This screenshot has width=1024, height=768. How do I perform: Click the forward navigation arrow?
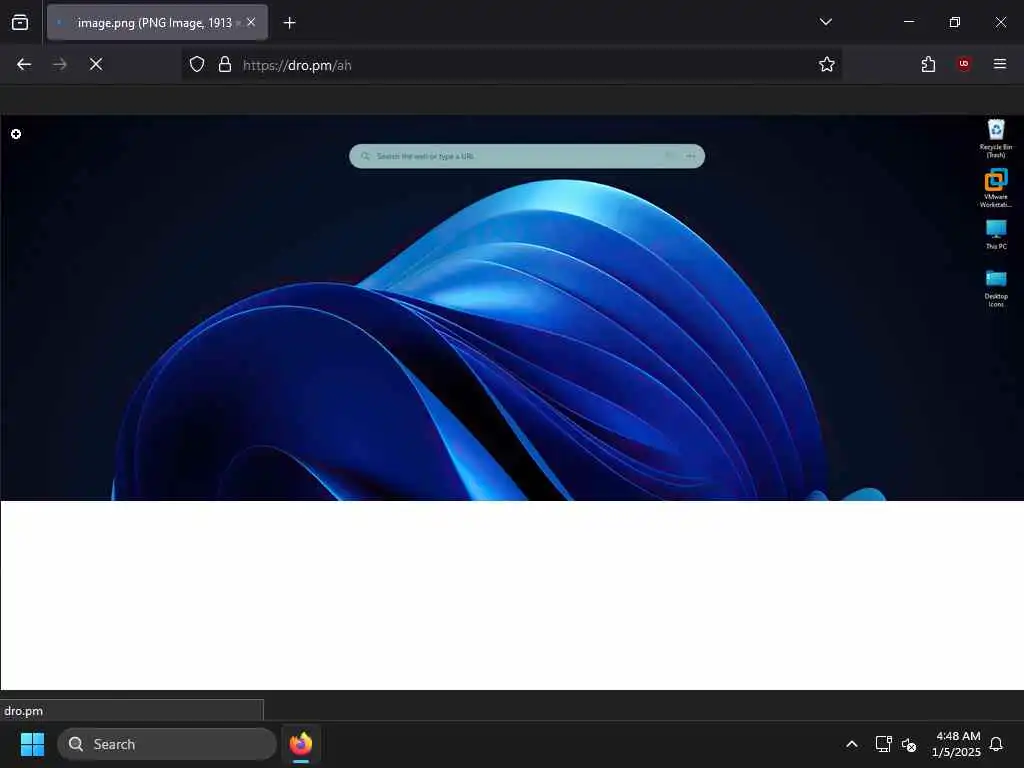click(x=59, y=64)
